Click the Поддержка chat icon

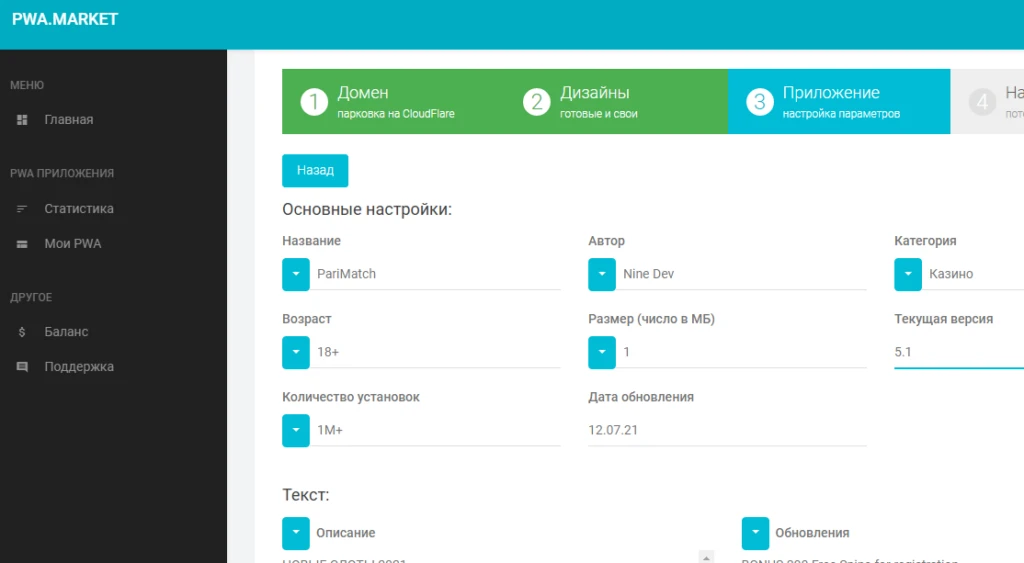tap(22, 367)
